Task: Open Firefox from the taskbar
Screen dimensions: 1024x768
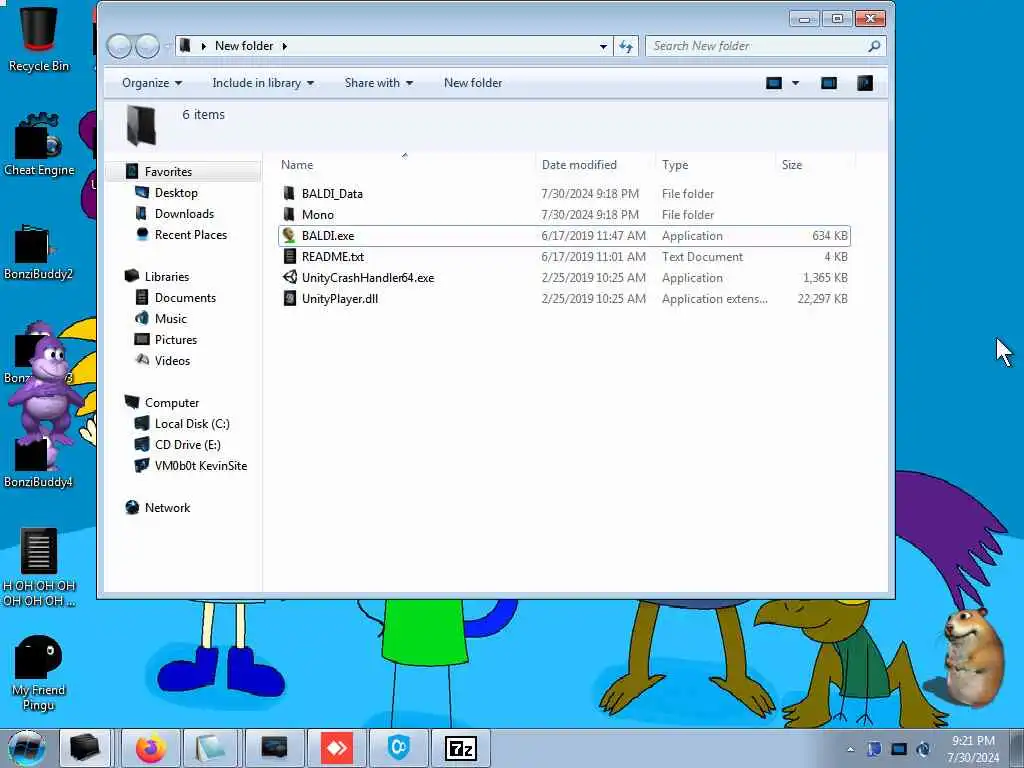Action: [151, 748]
